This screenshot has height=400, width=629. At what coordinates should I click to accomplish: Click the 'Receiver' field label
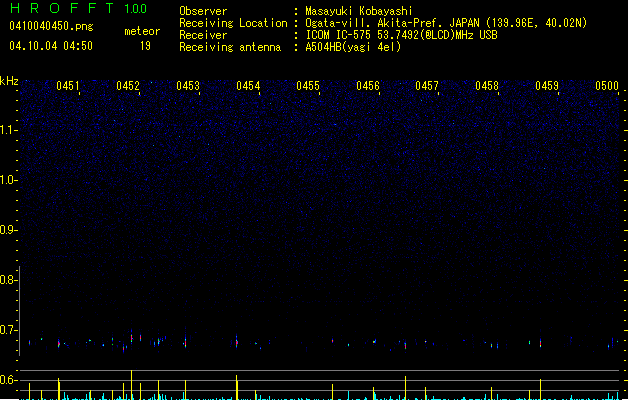point(203,35)
